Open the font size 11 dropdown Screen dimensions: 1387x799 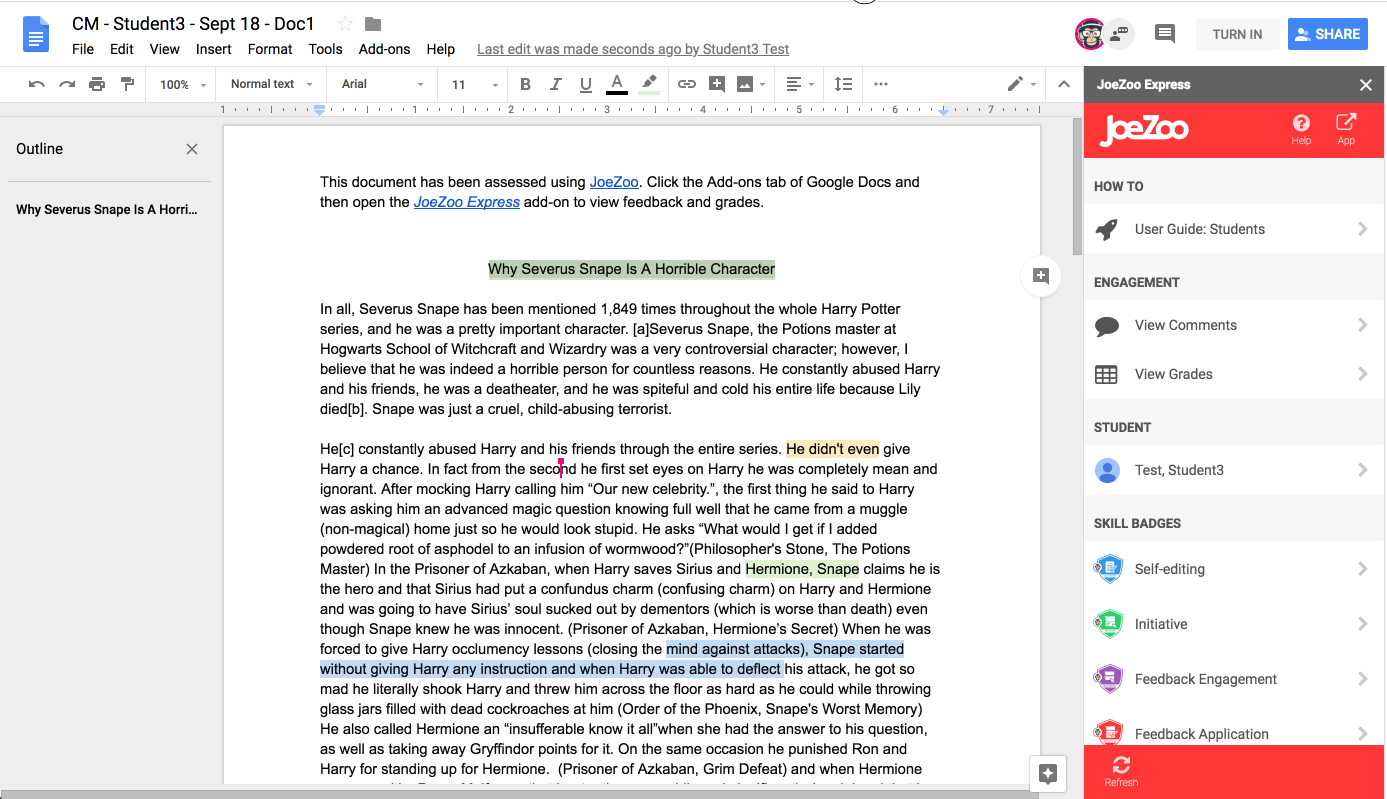pos(474,84)
